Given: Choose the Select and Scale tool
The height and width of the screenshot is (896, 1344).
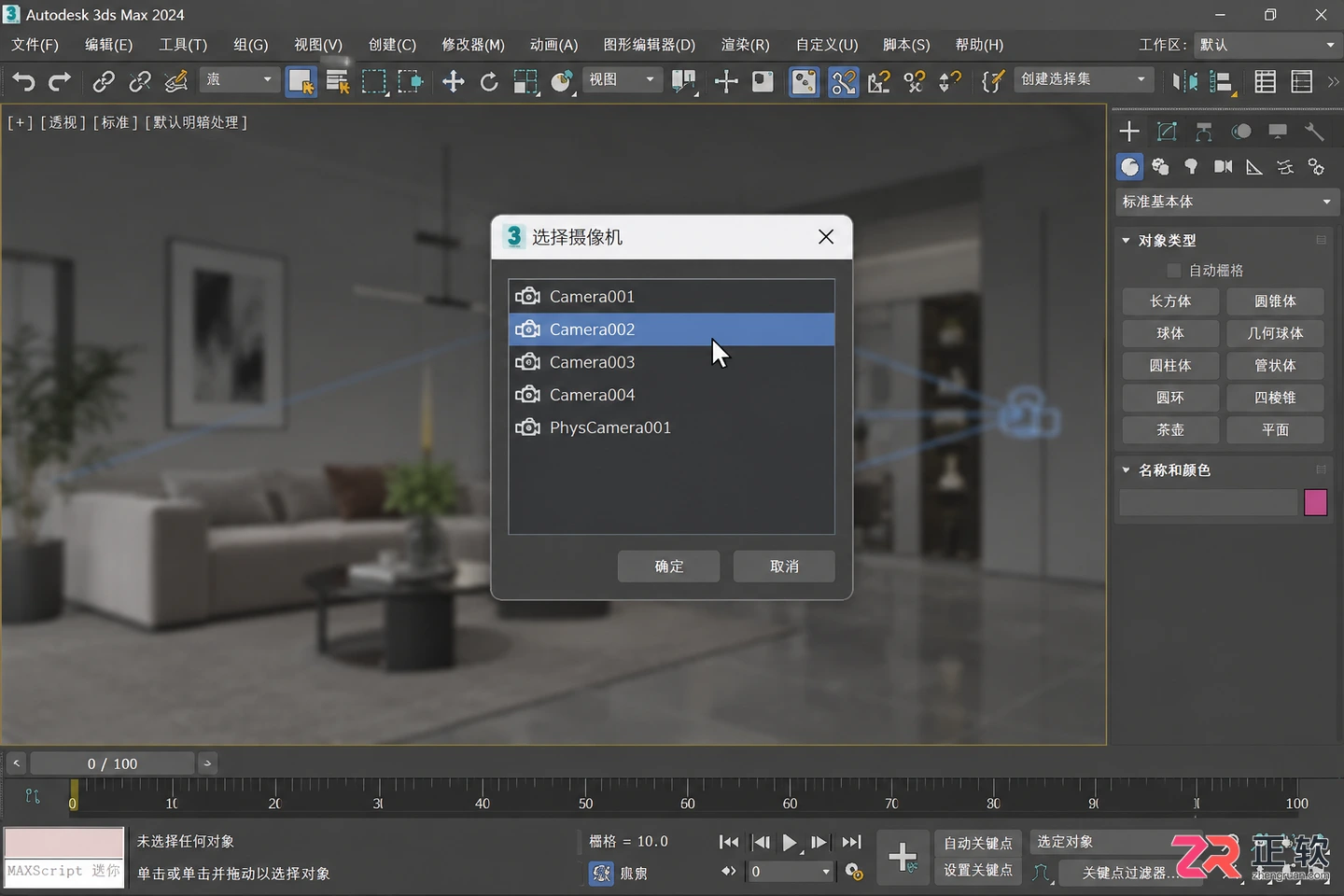Looking at the screenshot, I should [525, 82].
